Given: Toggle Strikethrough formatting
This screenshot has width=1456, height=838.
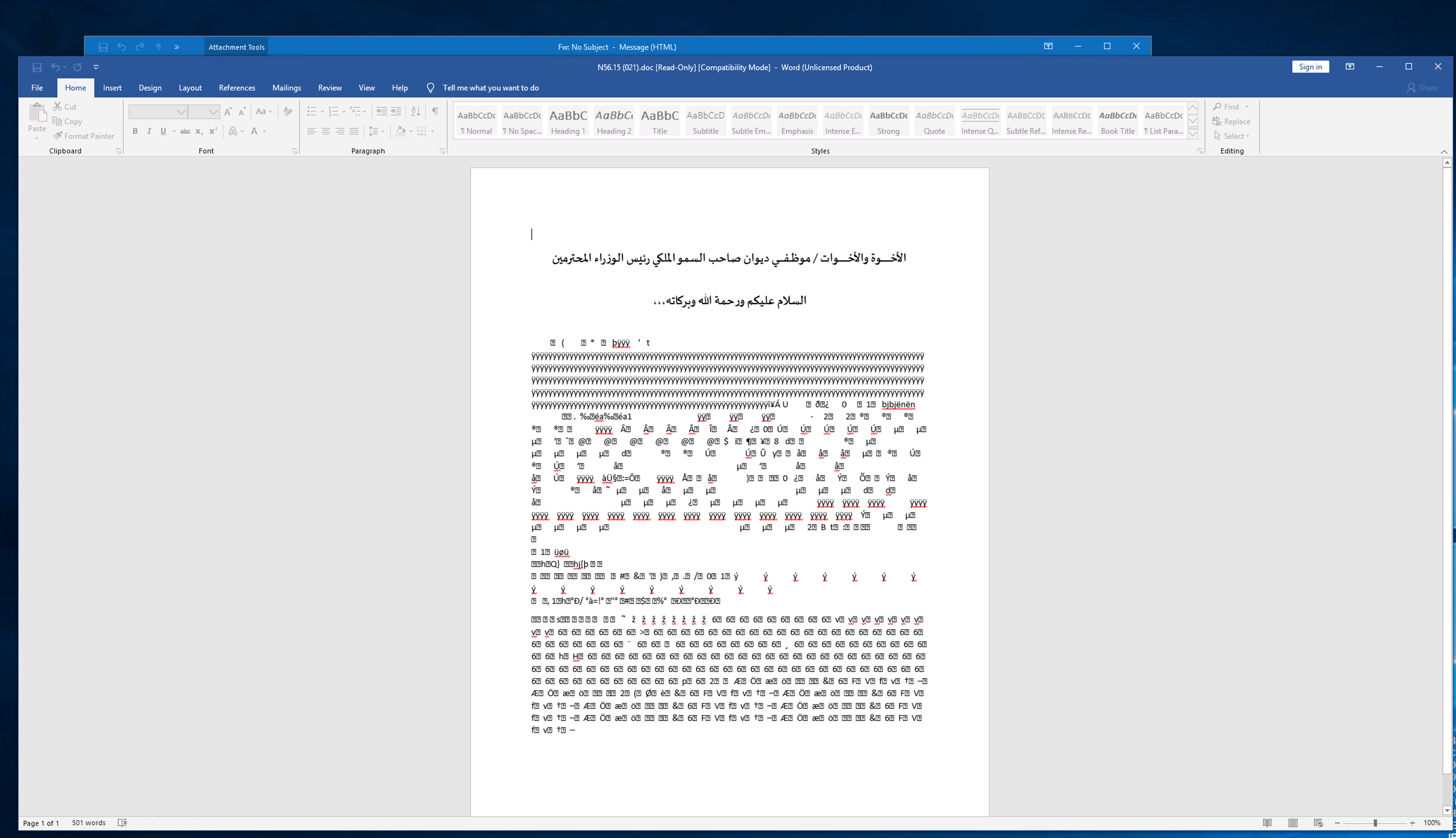Looking at the screenshot, I should (185, 131).
